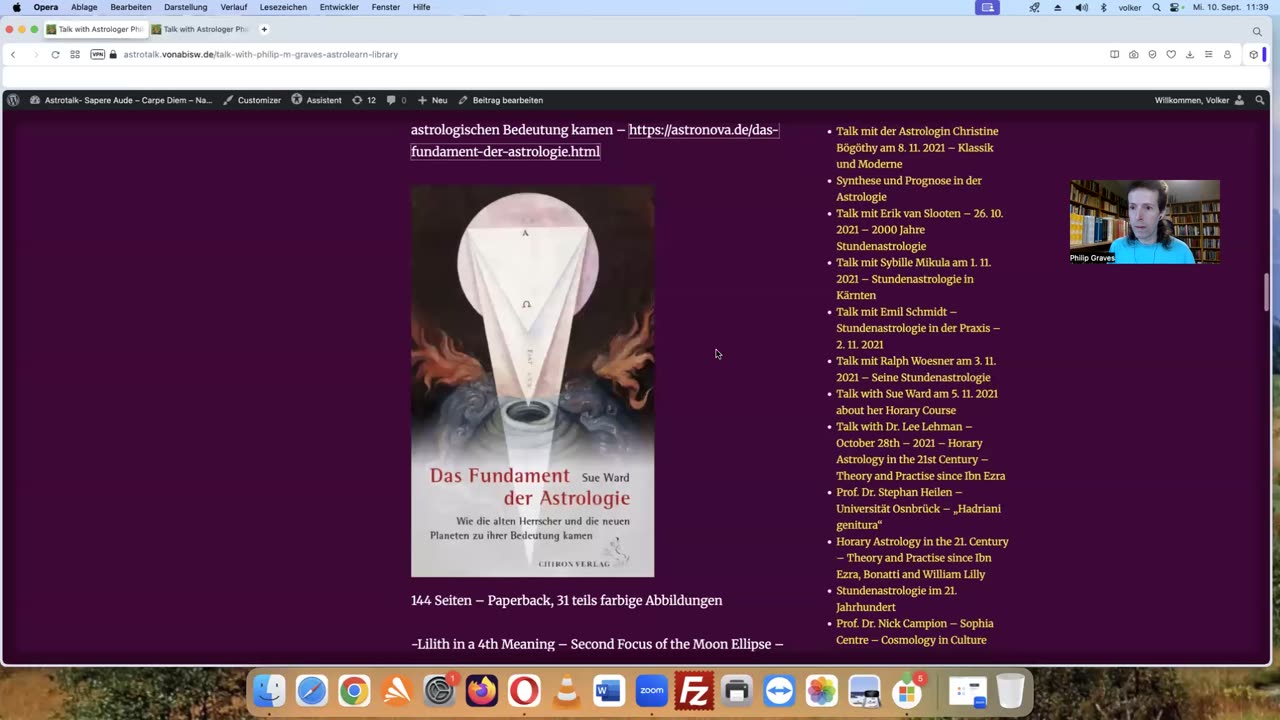Screen dimensions: 1280x720
Task: Open the Apple menu
Action: (x=16, y=7)
